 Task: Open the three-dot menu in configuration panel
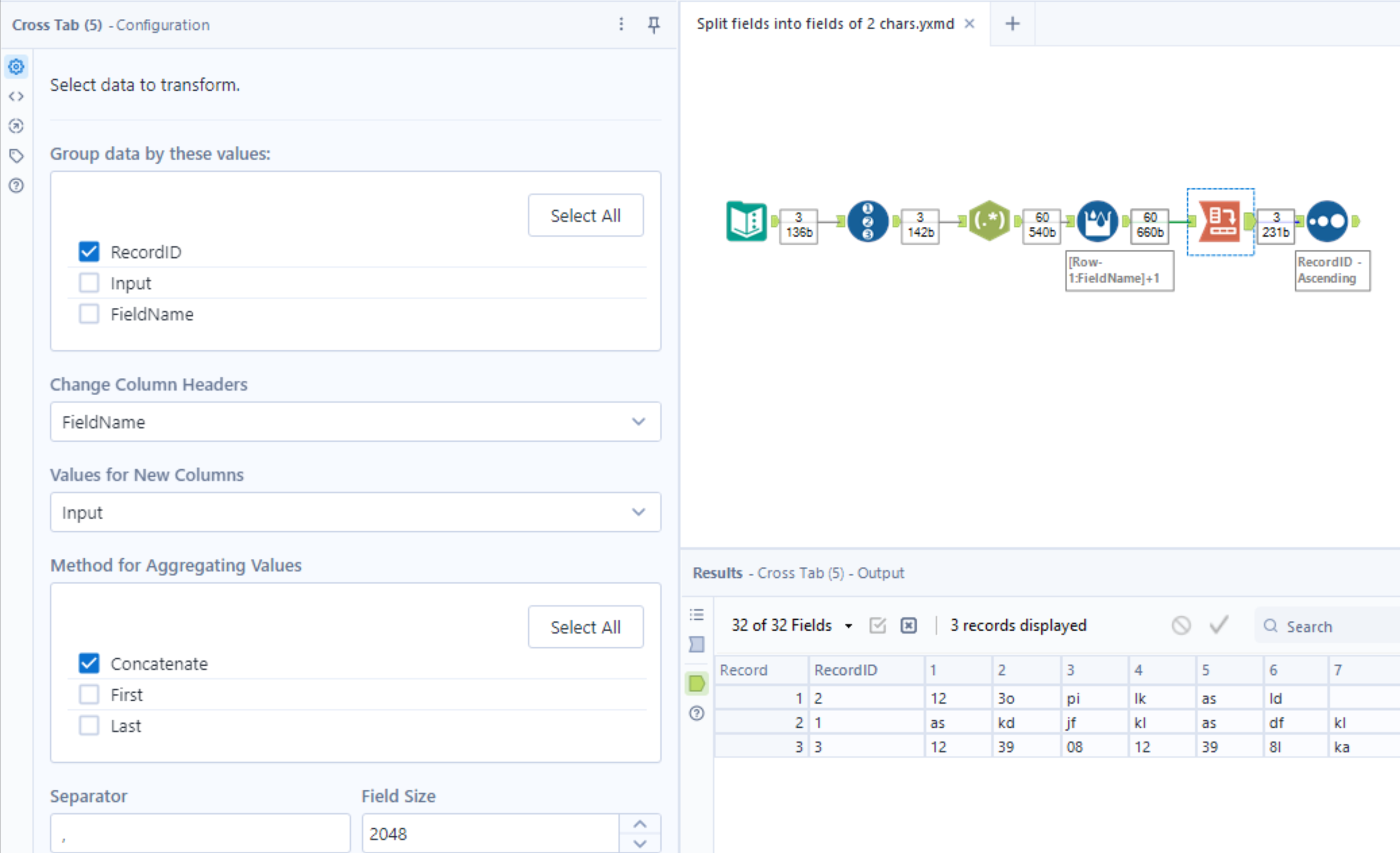click(621, 25)
